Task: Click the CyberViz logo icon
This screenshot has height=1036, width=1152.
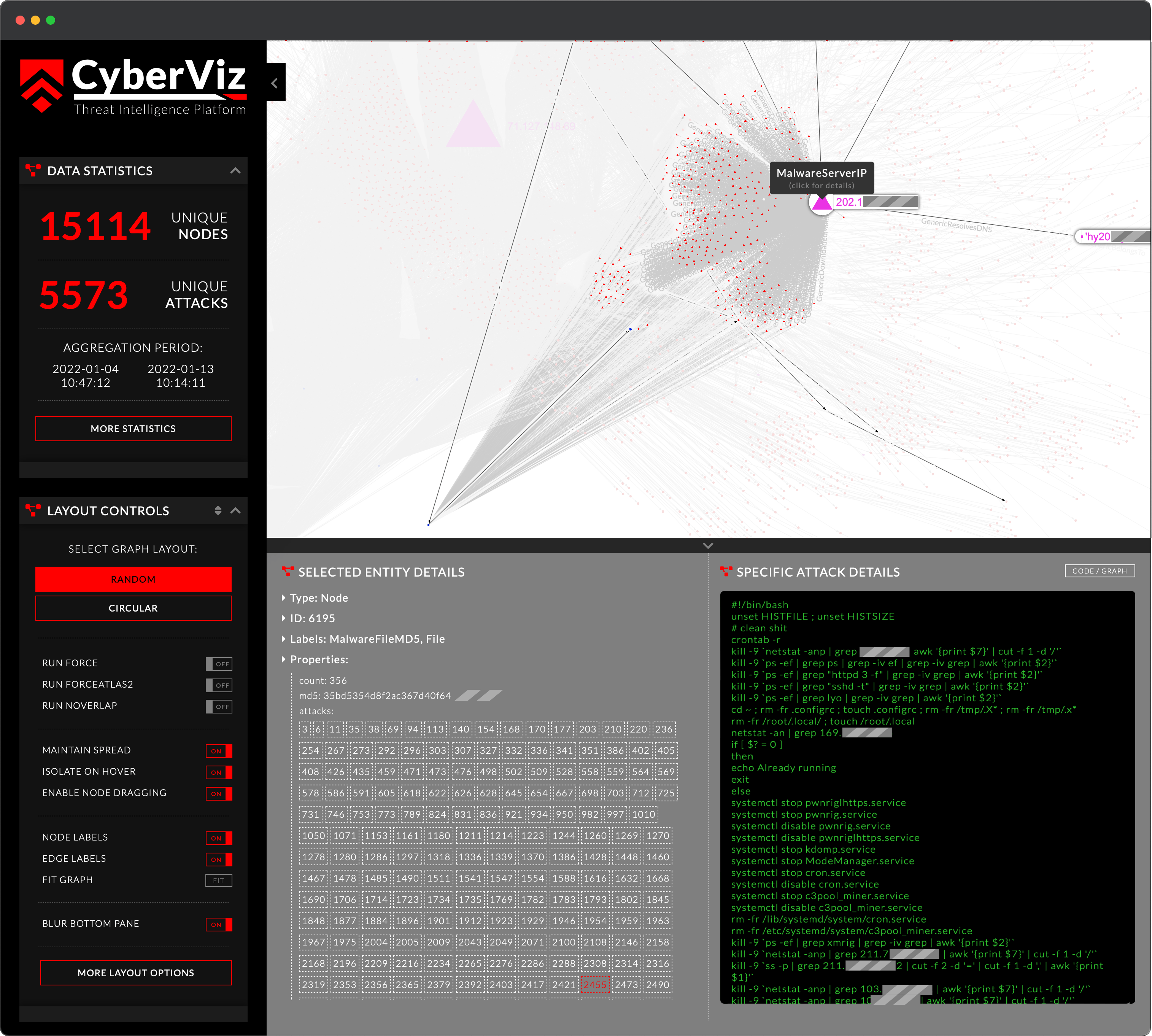Action: click(41, 86)
